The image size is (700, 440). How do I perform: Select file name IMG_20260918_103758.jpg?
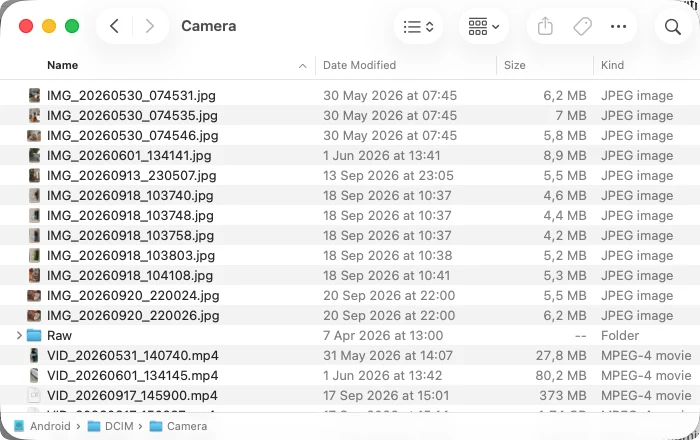point(130,236)
